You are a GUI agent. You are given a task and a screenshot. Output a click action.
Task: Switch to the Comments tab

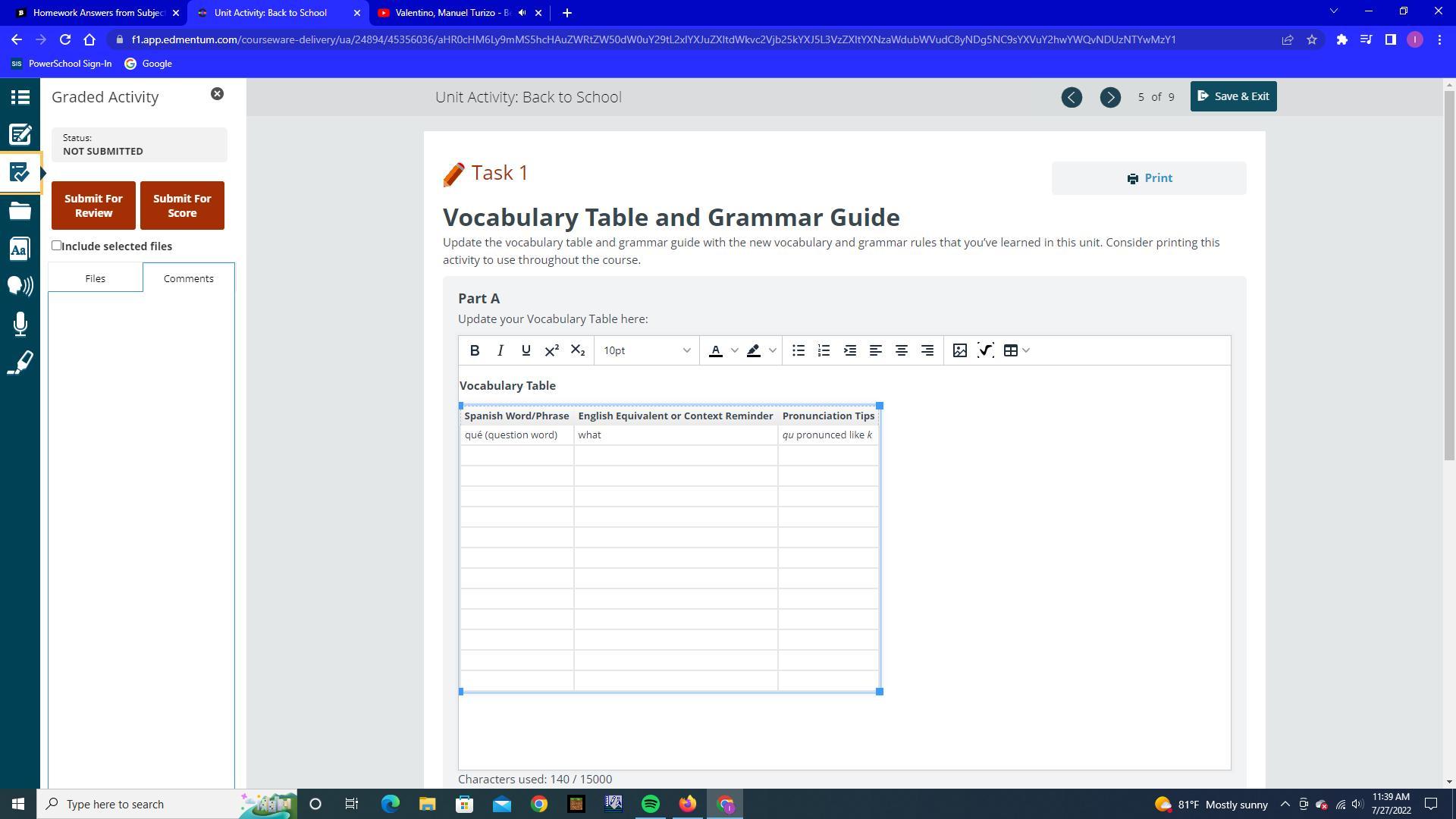tap(188, 278)
